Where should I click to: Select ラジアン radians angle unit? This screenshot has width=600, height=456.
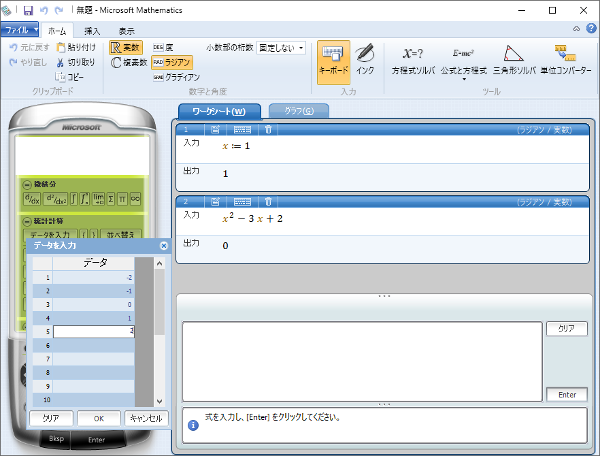(172, 62)
